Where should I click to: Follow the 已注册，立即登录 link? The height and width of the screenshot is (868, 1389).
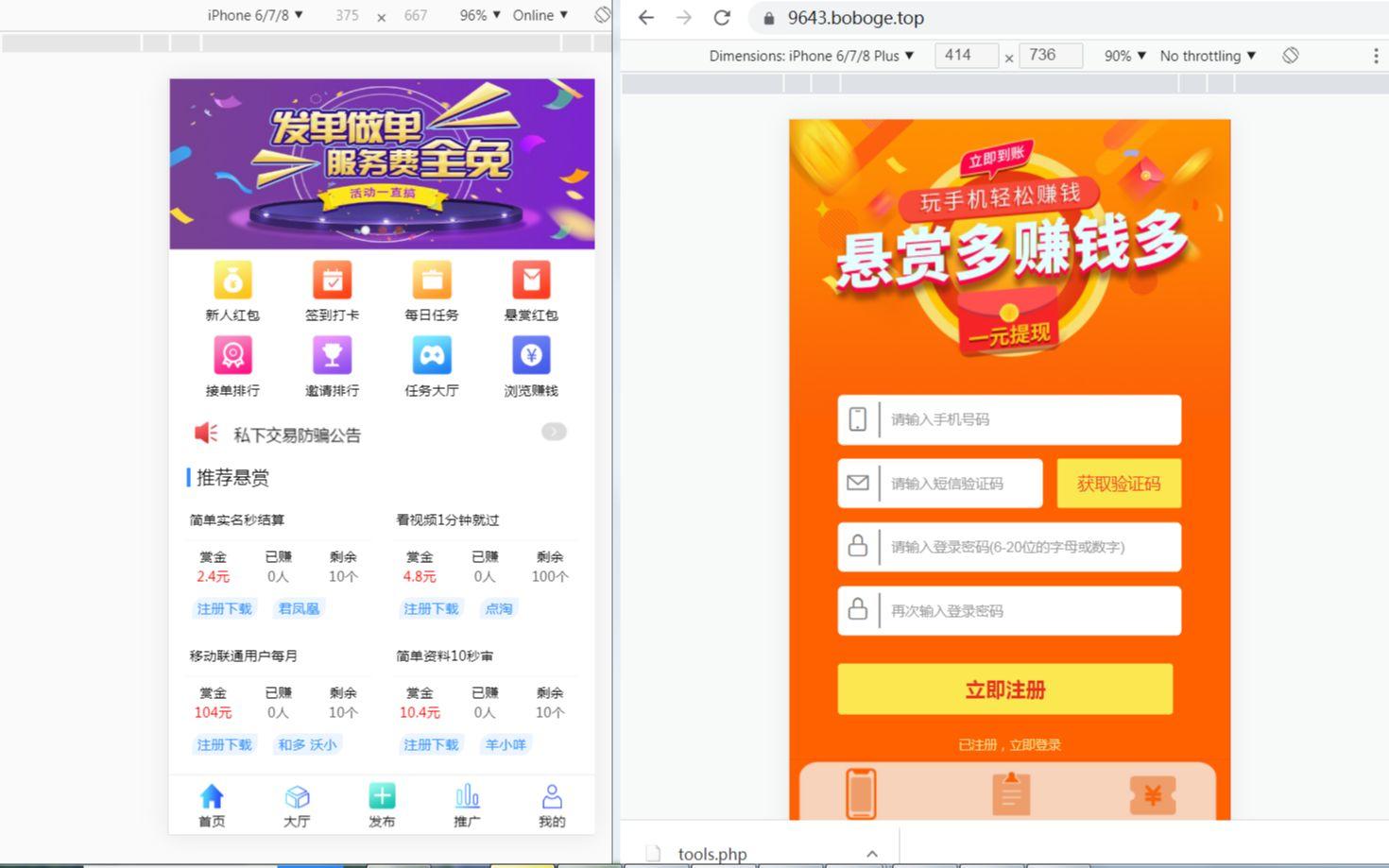point(1009,744)
